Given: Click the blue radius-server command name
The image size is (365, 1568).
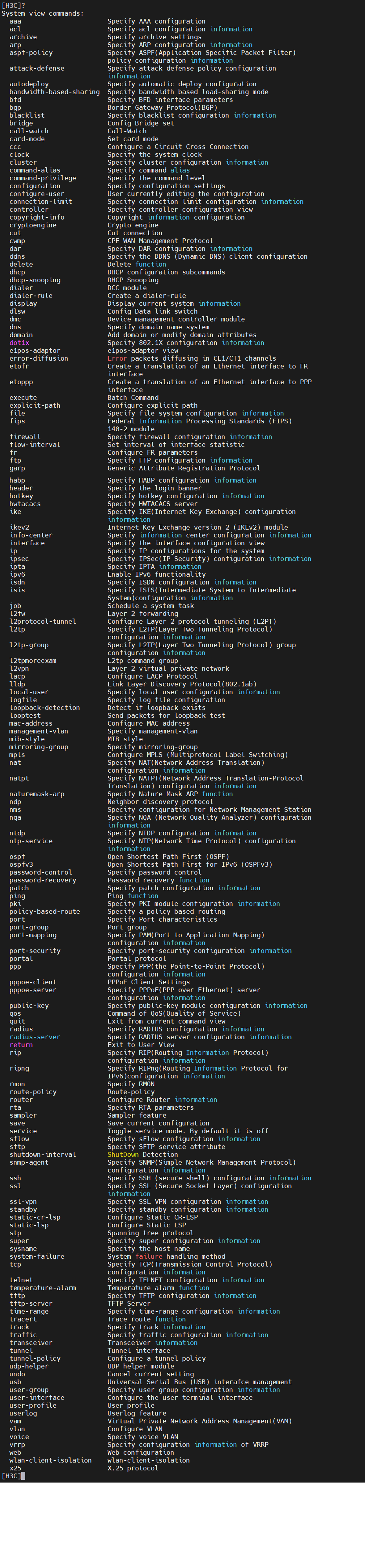Looking at the screenshot, I should click(x=35, y=1036).
